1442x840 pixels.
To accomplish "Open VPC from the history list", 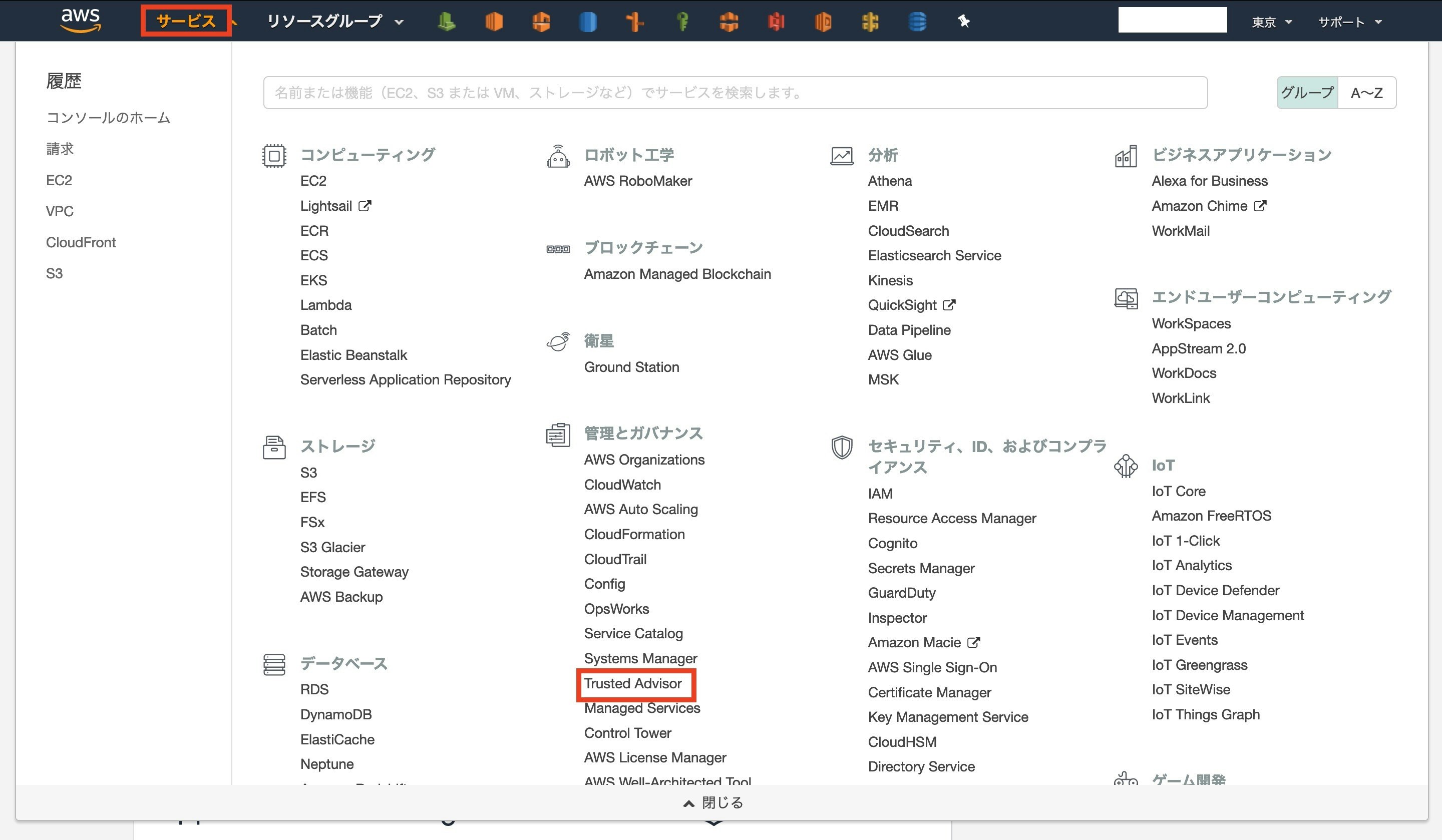I will 60,211.
